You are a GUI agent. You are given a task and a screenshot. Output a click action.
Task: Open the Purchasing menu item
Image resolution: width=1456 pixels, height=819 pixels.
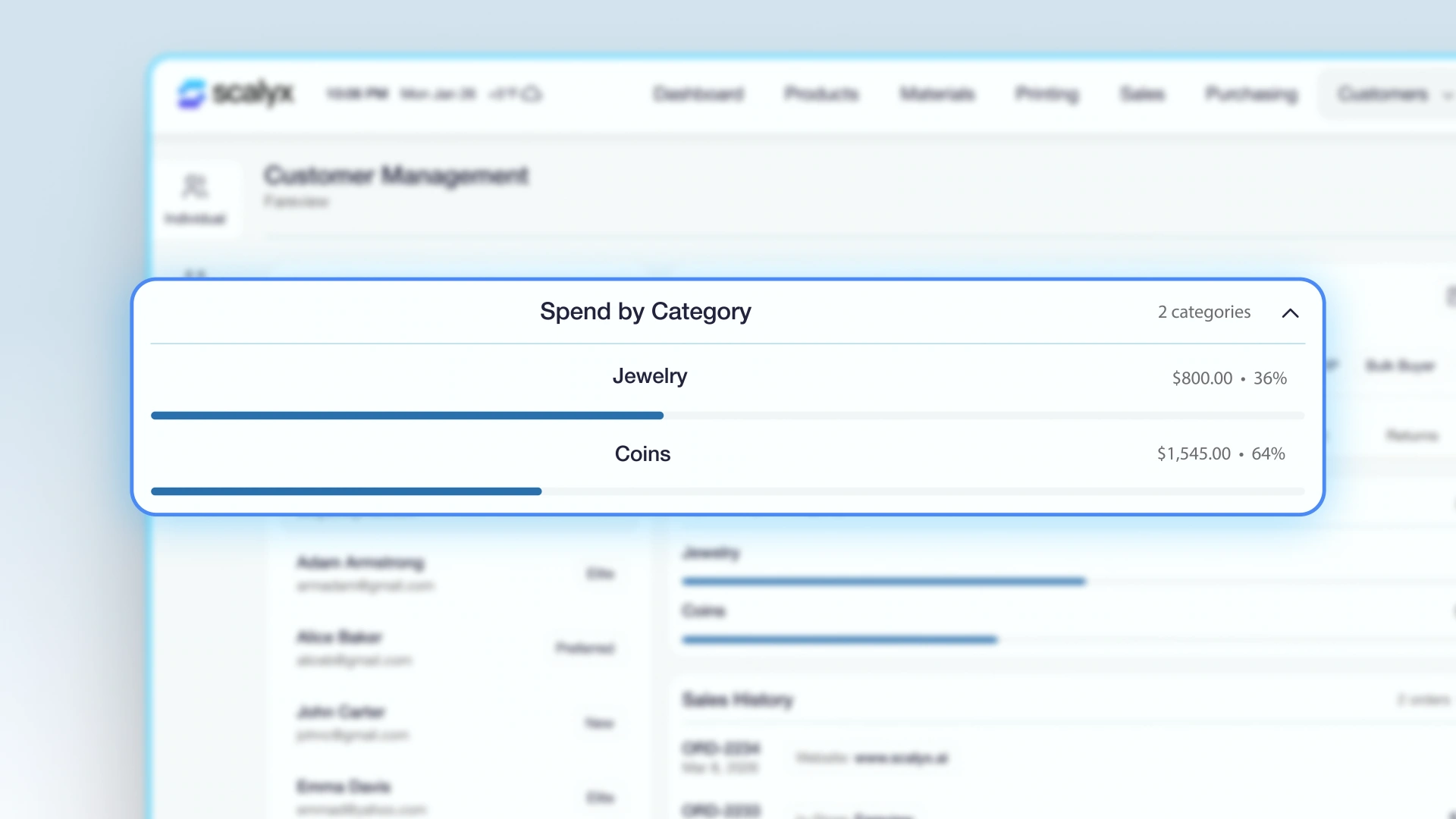point(1251,94)
